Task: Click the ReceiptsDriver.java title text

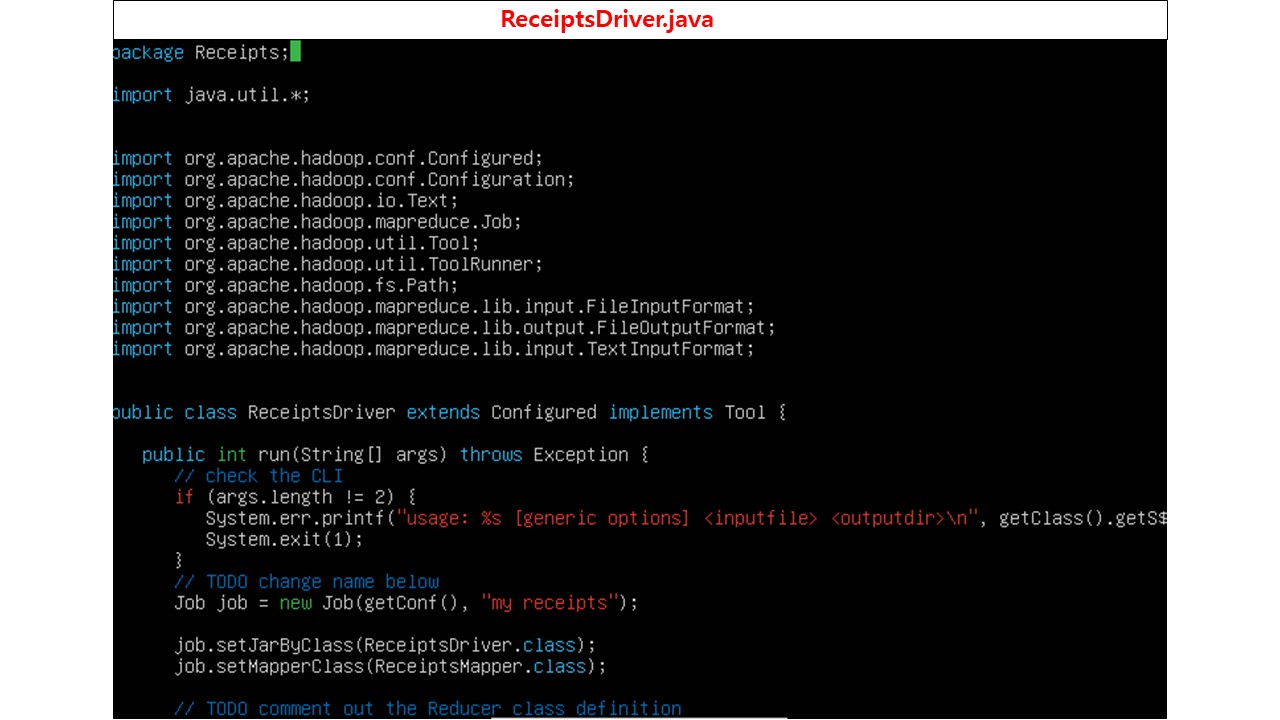Action: click(607, 20)
